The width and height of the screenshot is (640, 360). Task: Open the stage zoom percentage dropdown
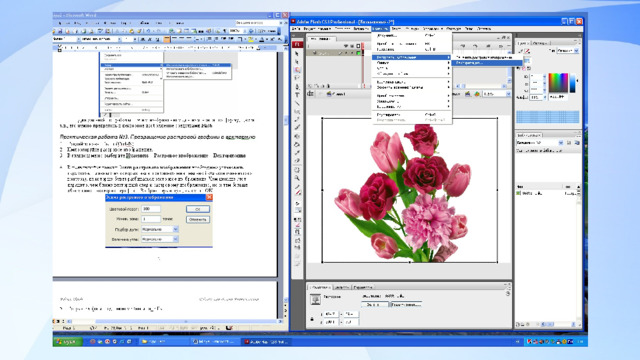click(508, 94)
